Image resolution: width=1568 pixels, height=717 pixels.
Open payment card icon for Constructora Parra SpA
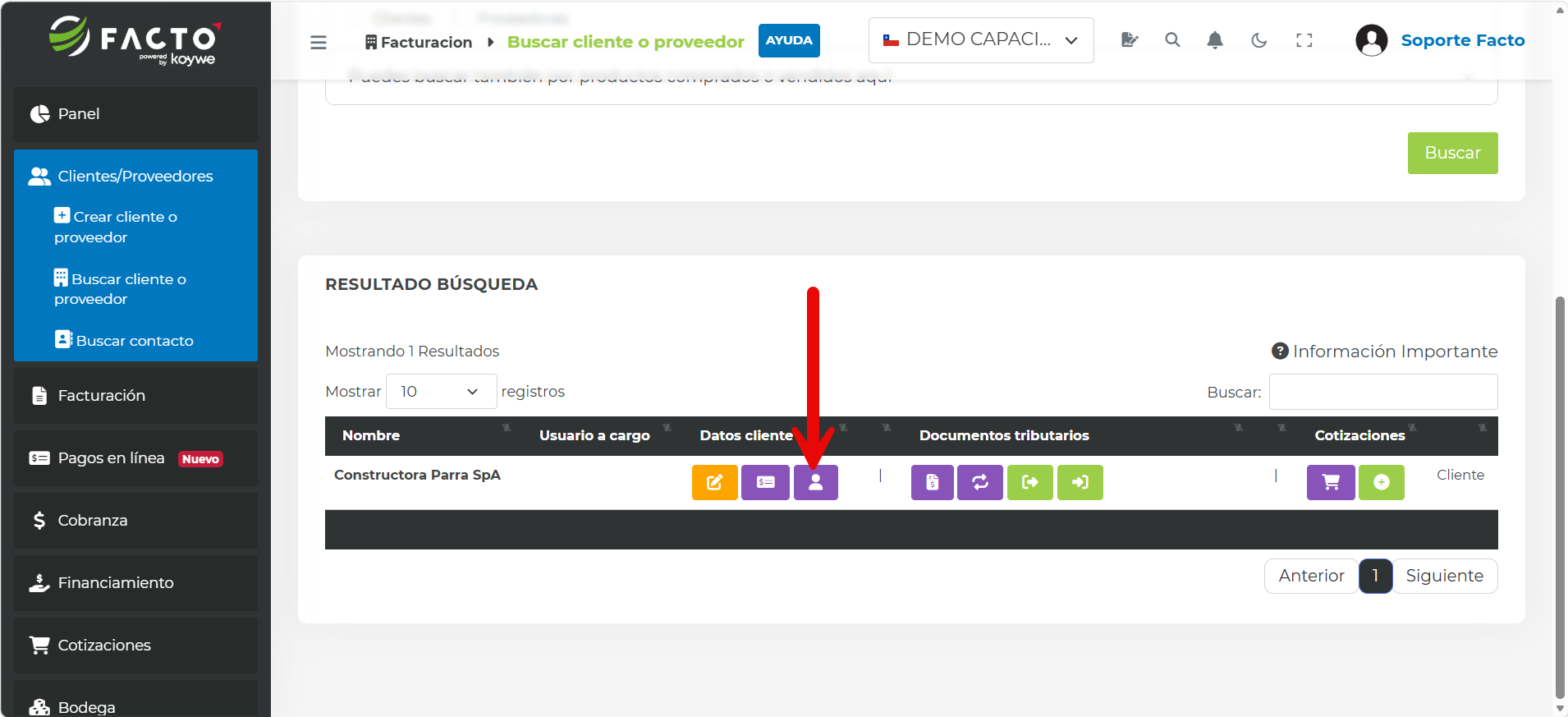click(765, 482)
